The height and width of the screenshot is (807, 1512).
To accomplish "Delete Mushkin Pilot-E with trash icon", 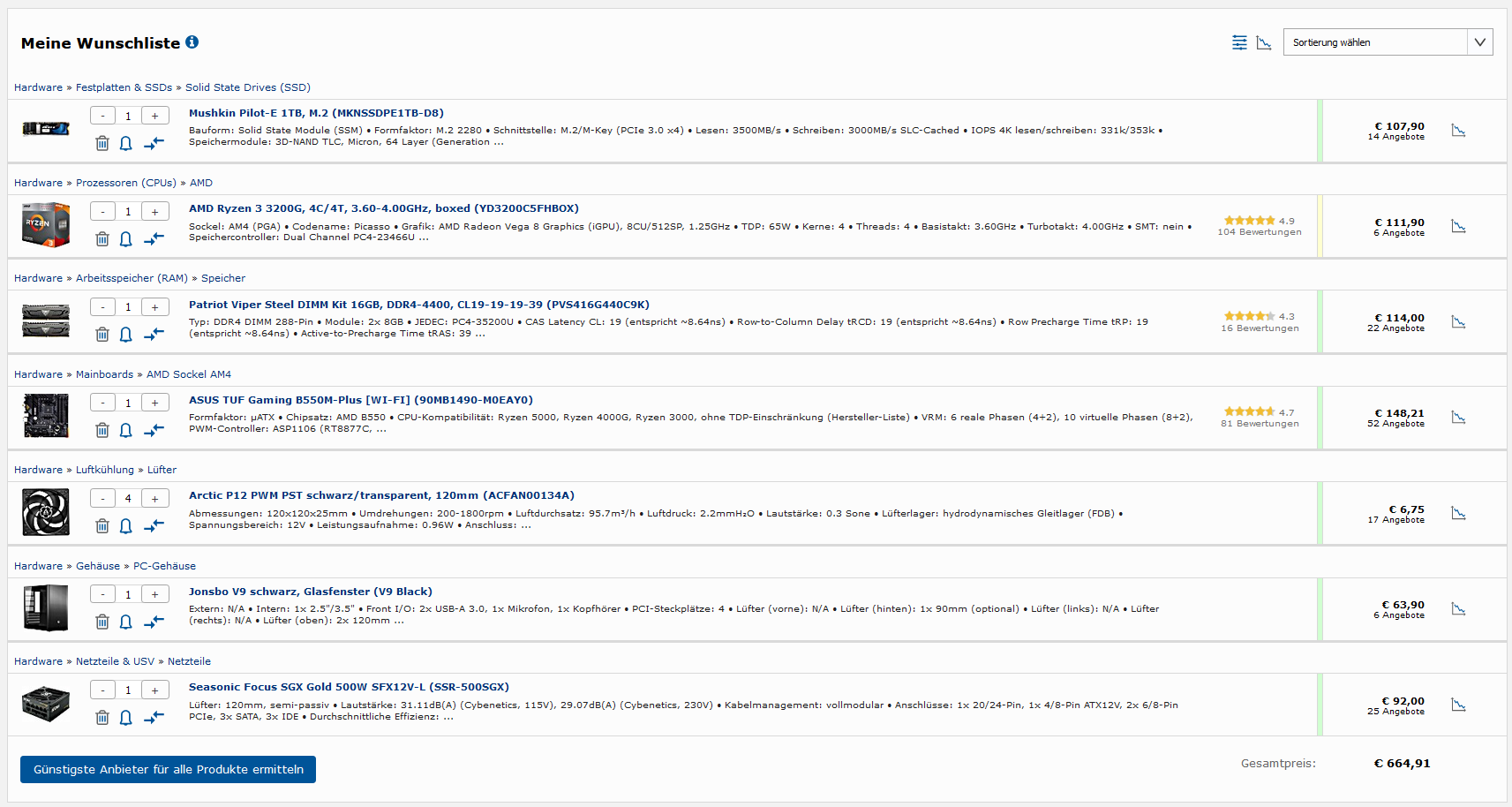I will [x=102, y=143].
